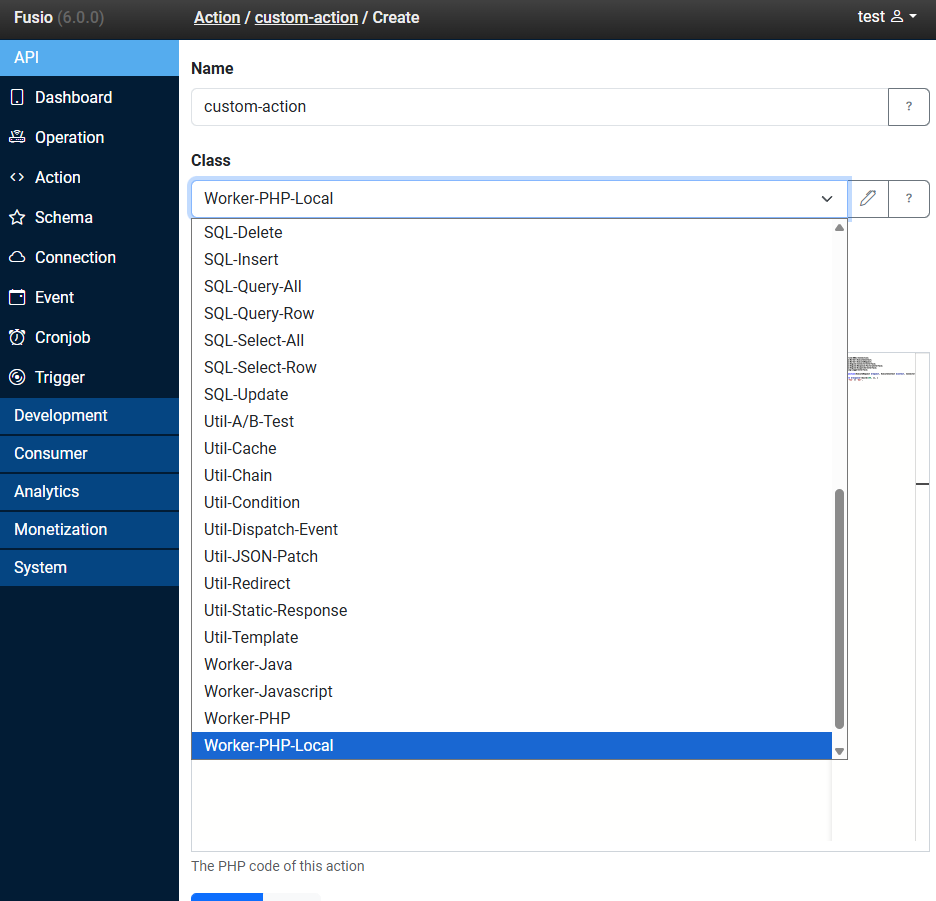936x901 pixels.
Task: Click the Operation icon in sidebar
Action: (17, 137)
